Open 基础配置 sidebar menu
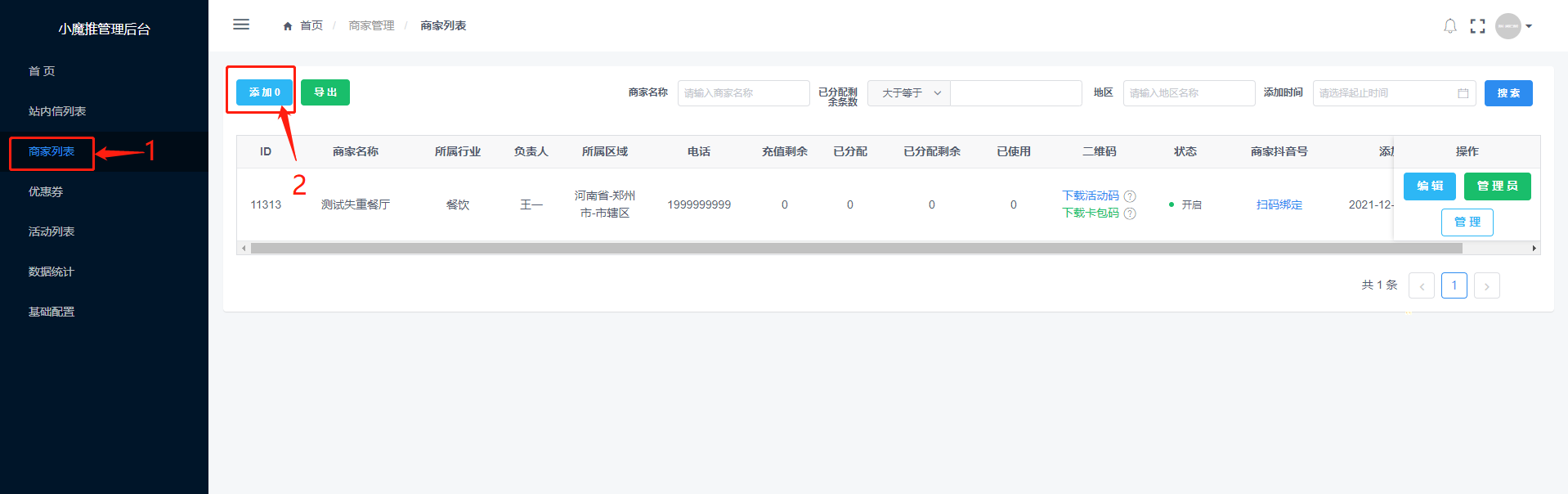1568x494 pixels. 51,312
